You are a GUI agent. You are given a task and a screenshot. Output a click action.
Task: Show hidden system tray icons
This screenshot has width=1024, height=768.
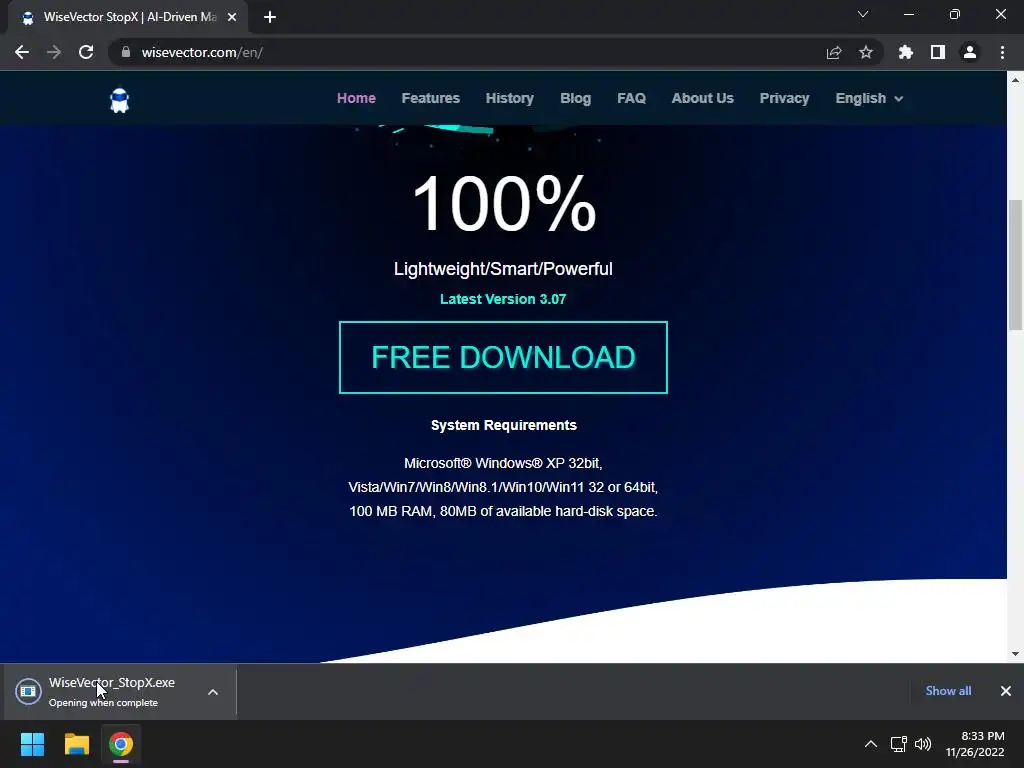pos(871,744)
